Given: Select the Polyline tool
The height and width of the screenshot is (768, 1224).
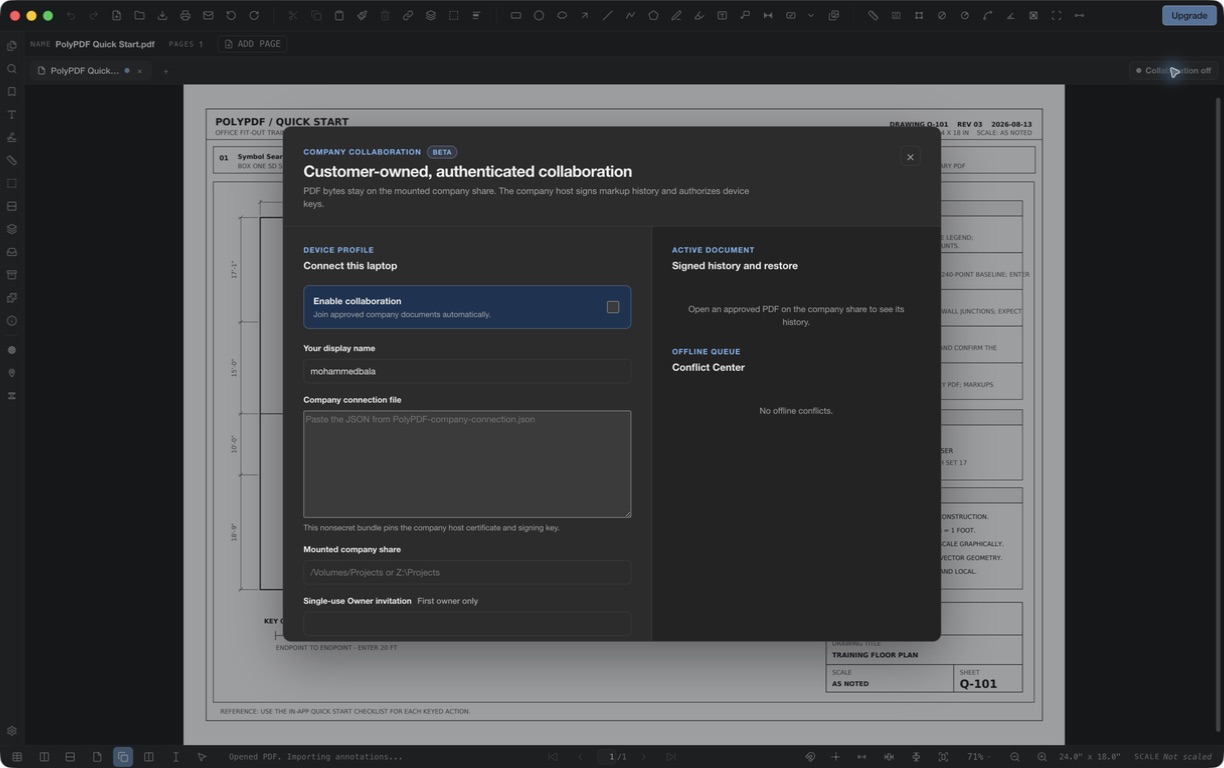Looking at the screenshot, I should (630, 16).
